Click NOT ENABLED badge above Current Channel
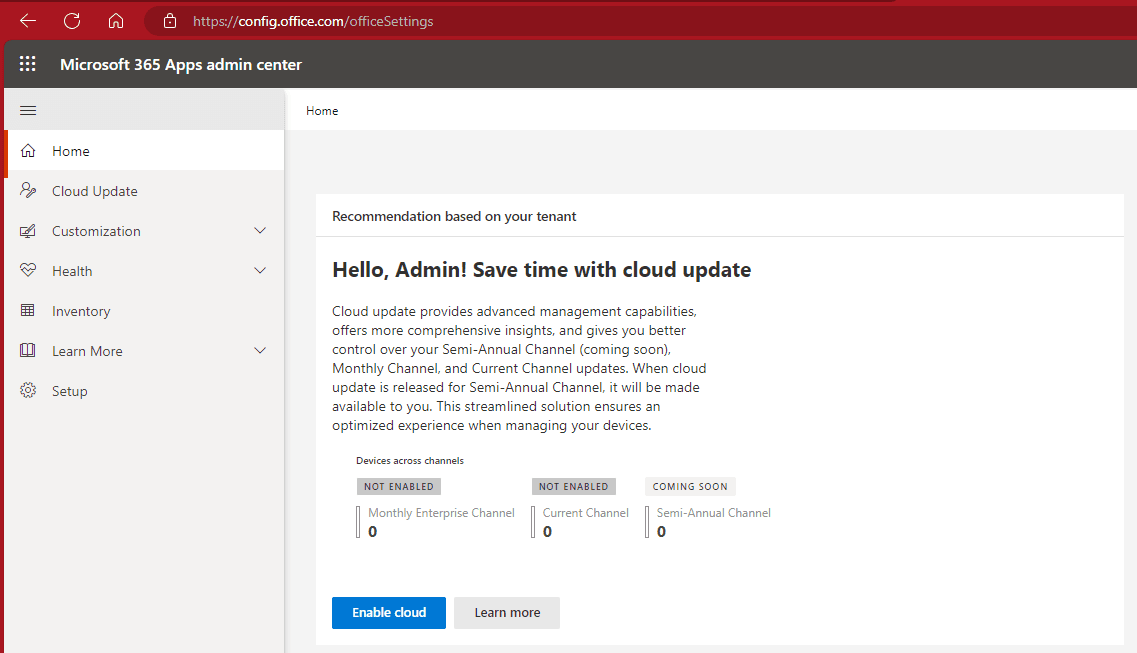Screen dimensions: 1137x653 (574, 486)
